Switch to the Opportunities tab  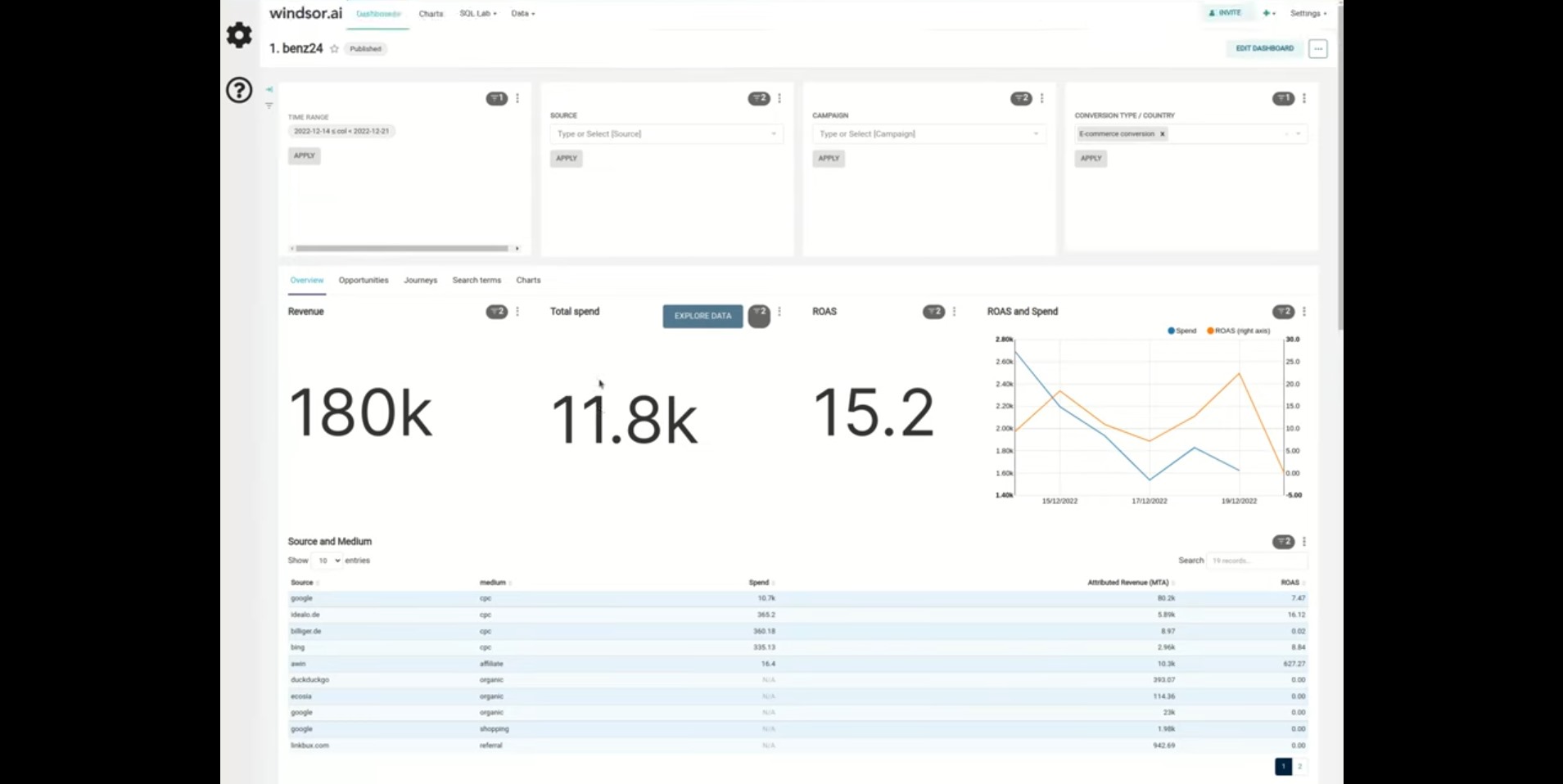point(364,280)
